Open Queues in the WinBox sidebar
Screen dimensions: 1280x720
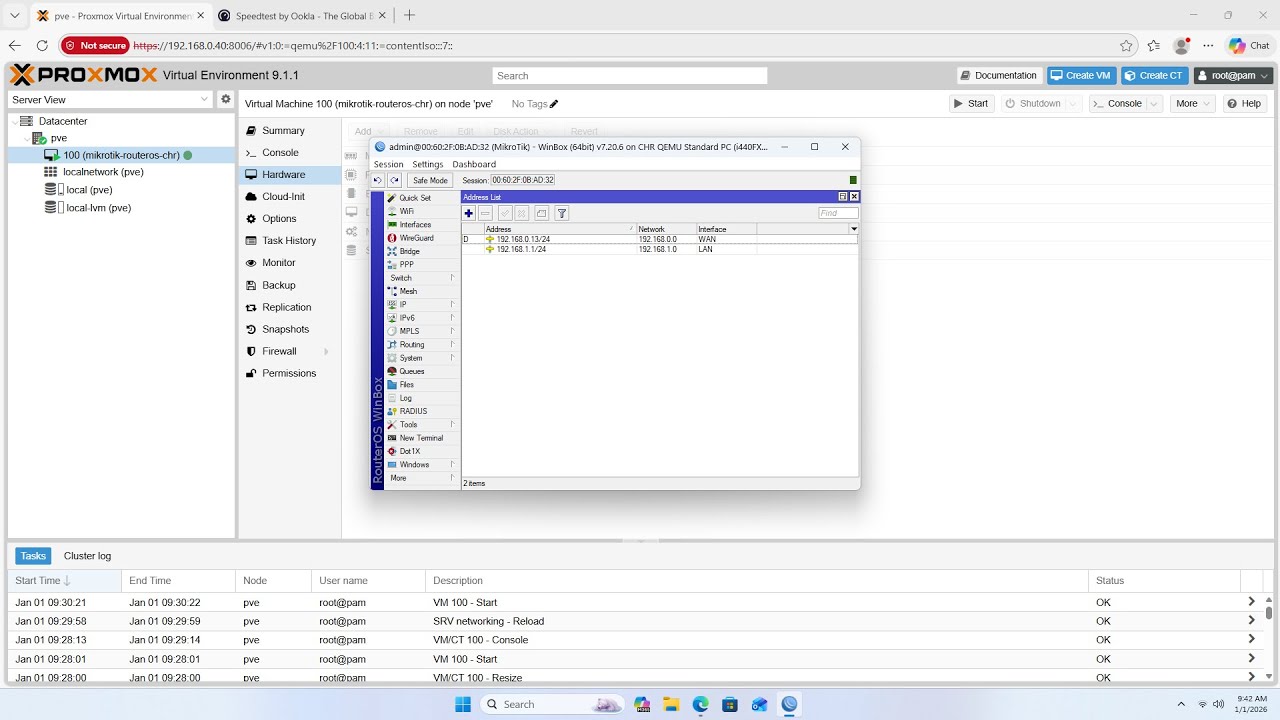click(x=412, y=371)
